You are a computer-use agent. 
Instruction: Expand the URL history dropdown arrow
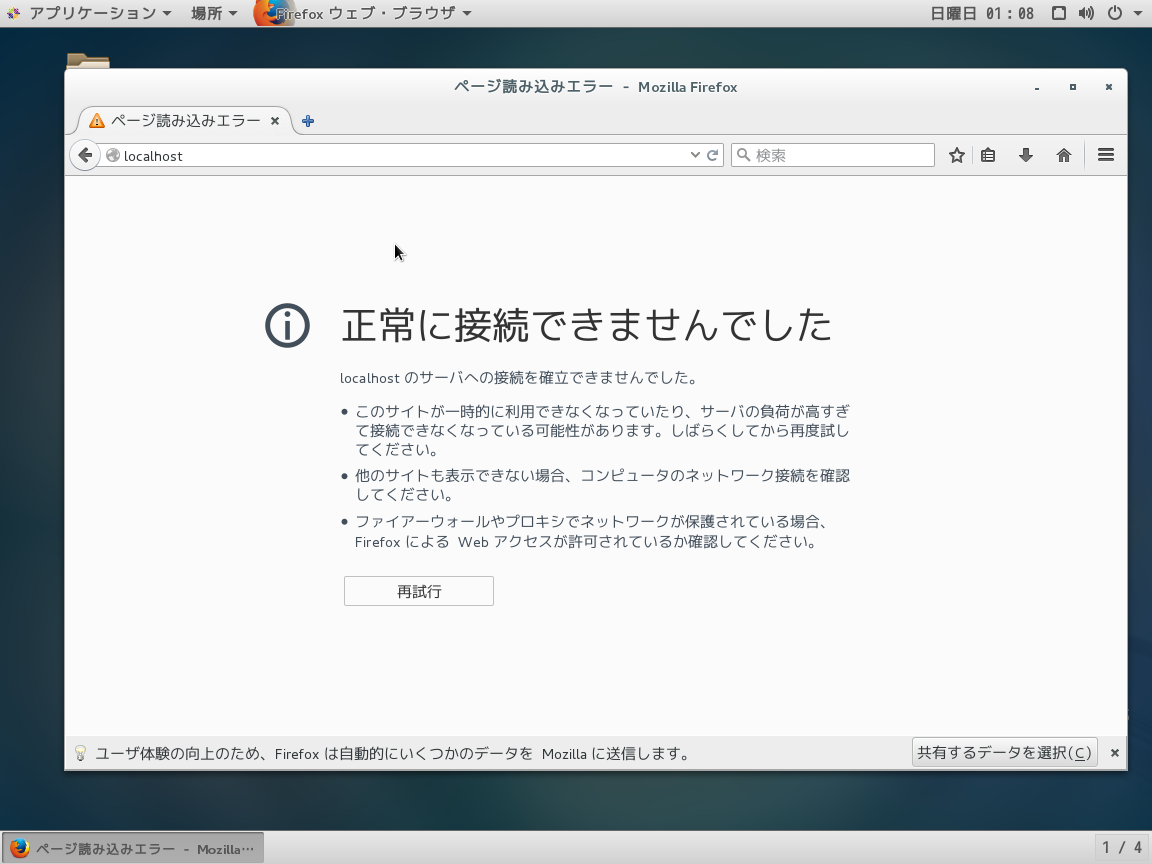[694, 155]
